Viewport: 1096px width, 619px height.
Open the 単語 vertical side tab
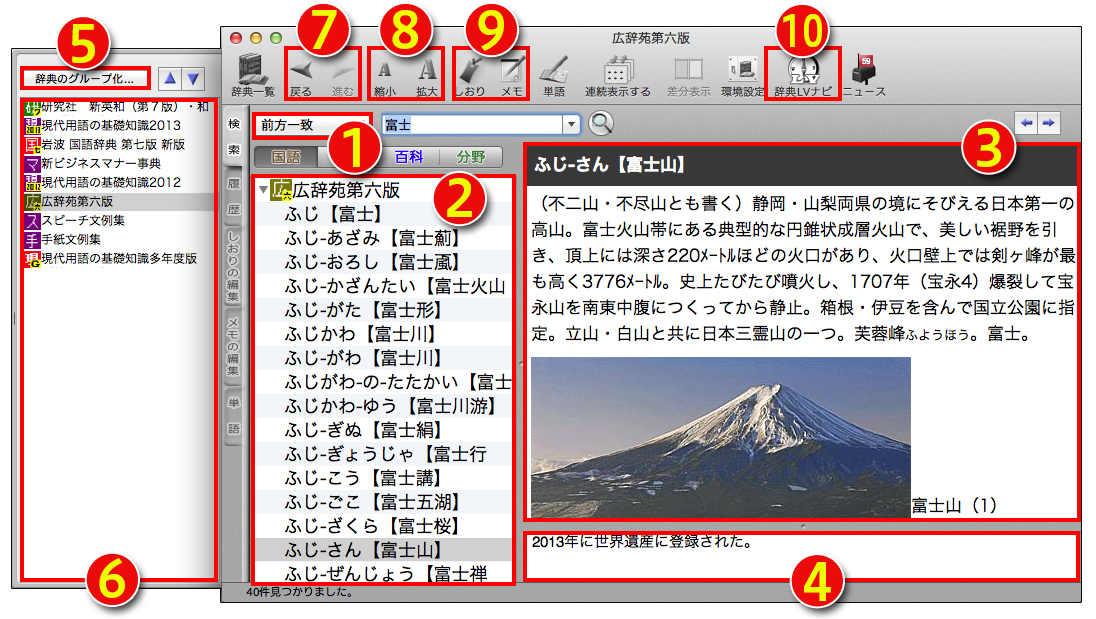click(x=234, y=416)
